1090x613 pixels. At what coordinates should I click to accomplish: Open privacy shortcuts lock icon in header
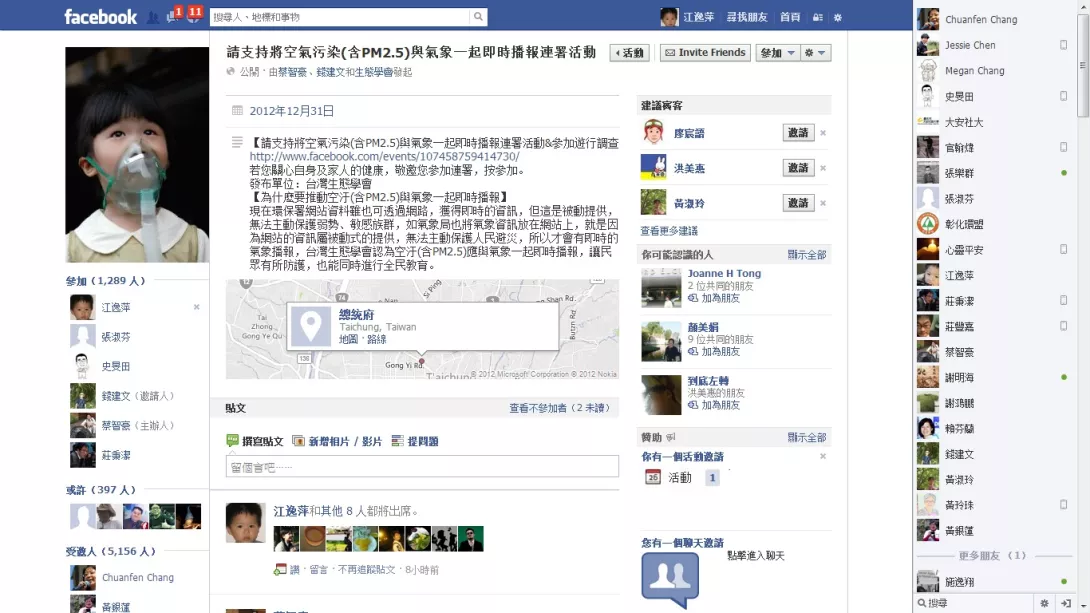pos(818,17)
